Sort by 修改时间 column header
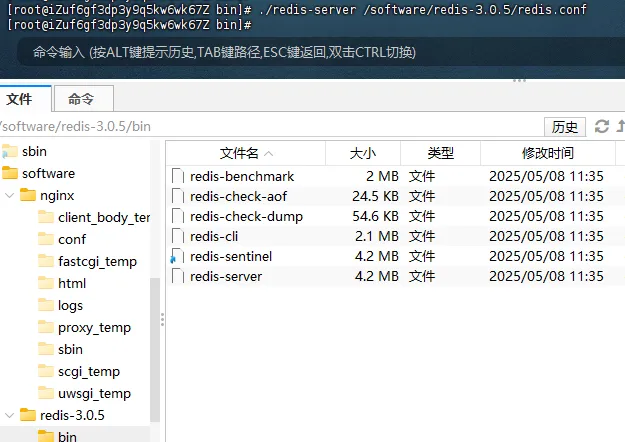The height and width of the screenshot is (442, 625). coord(548,153)
